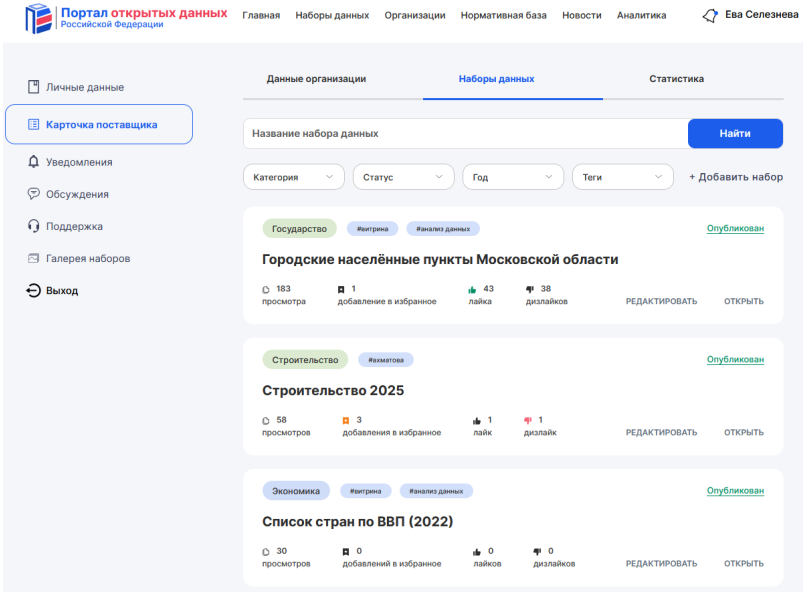Click the Государство category tag
The height and width of the screenshot is (592, 808).
299,229
